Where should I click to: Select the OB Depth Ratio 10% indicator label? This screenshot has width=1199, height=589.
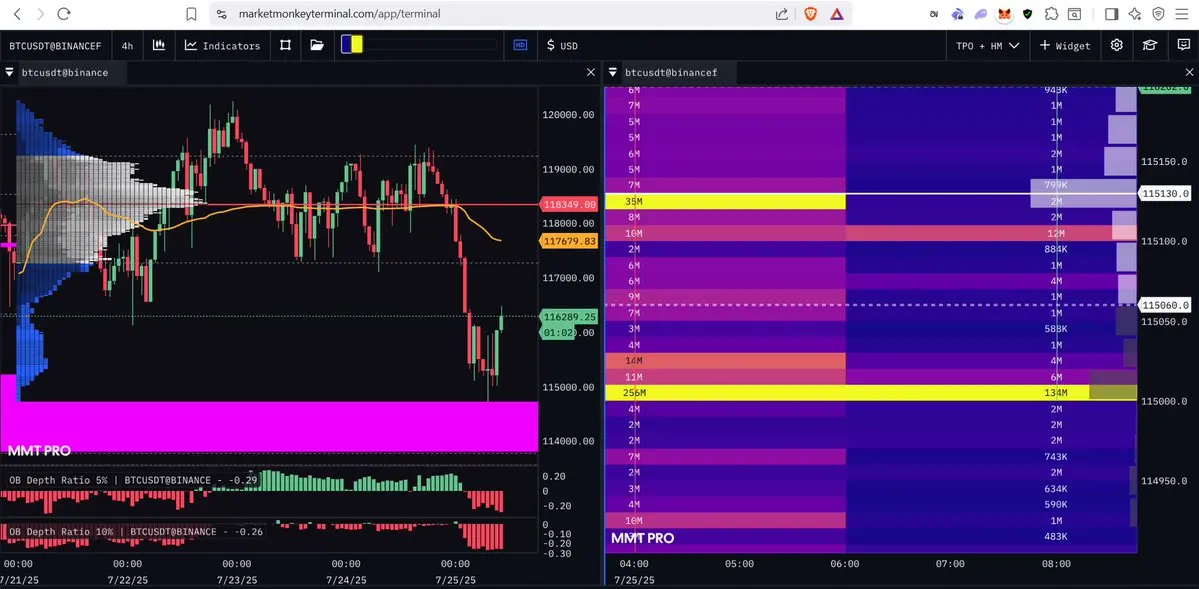(x=135, y=531)
